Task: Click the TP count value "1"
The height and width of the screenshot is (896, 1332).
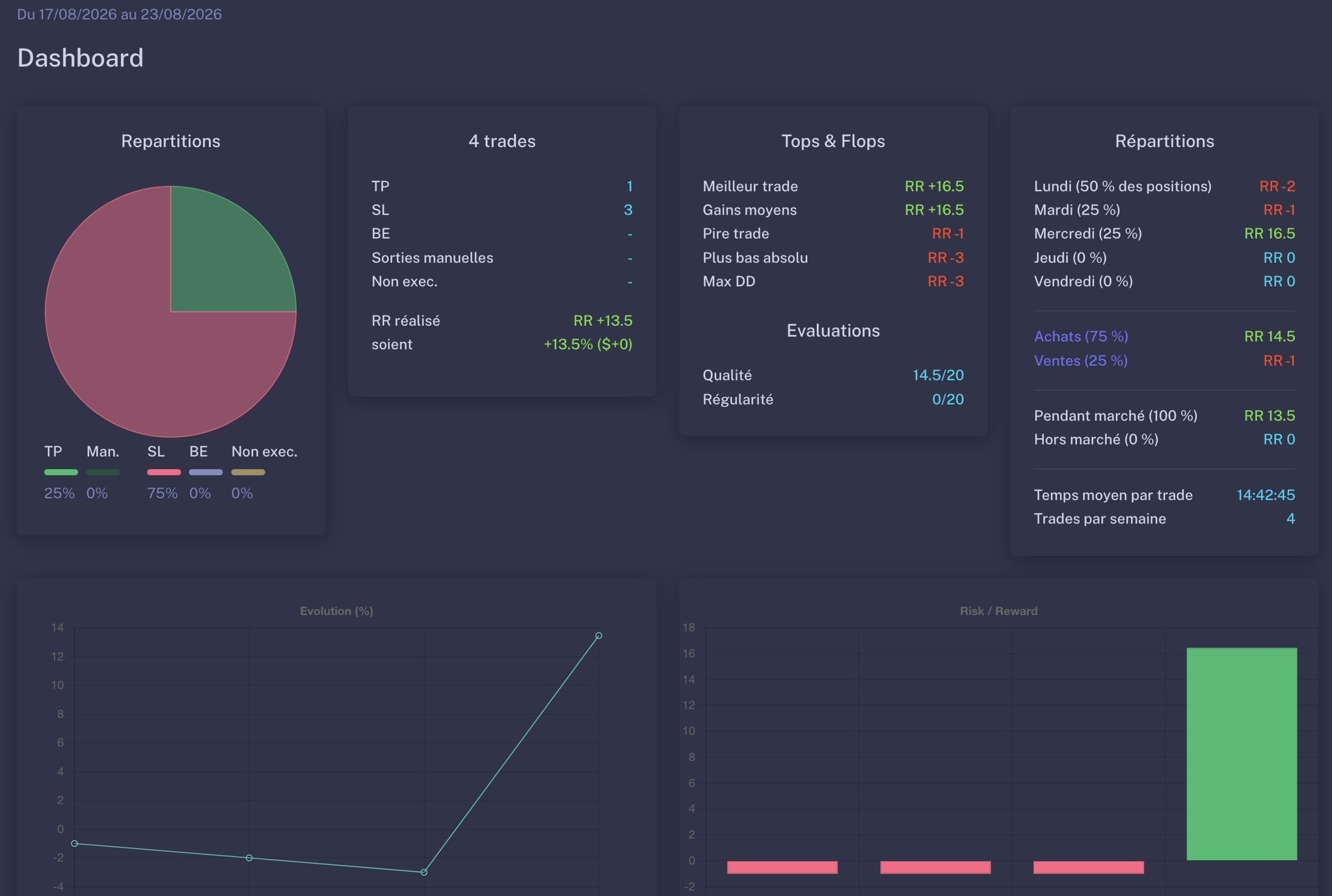Action: (x=630, y=186)
